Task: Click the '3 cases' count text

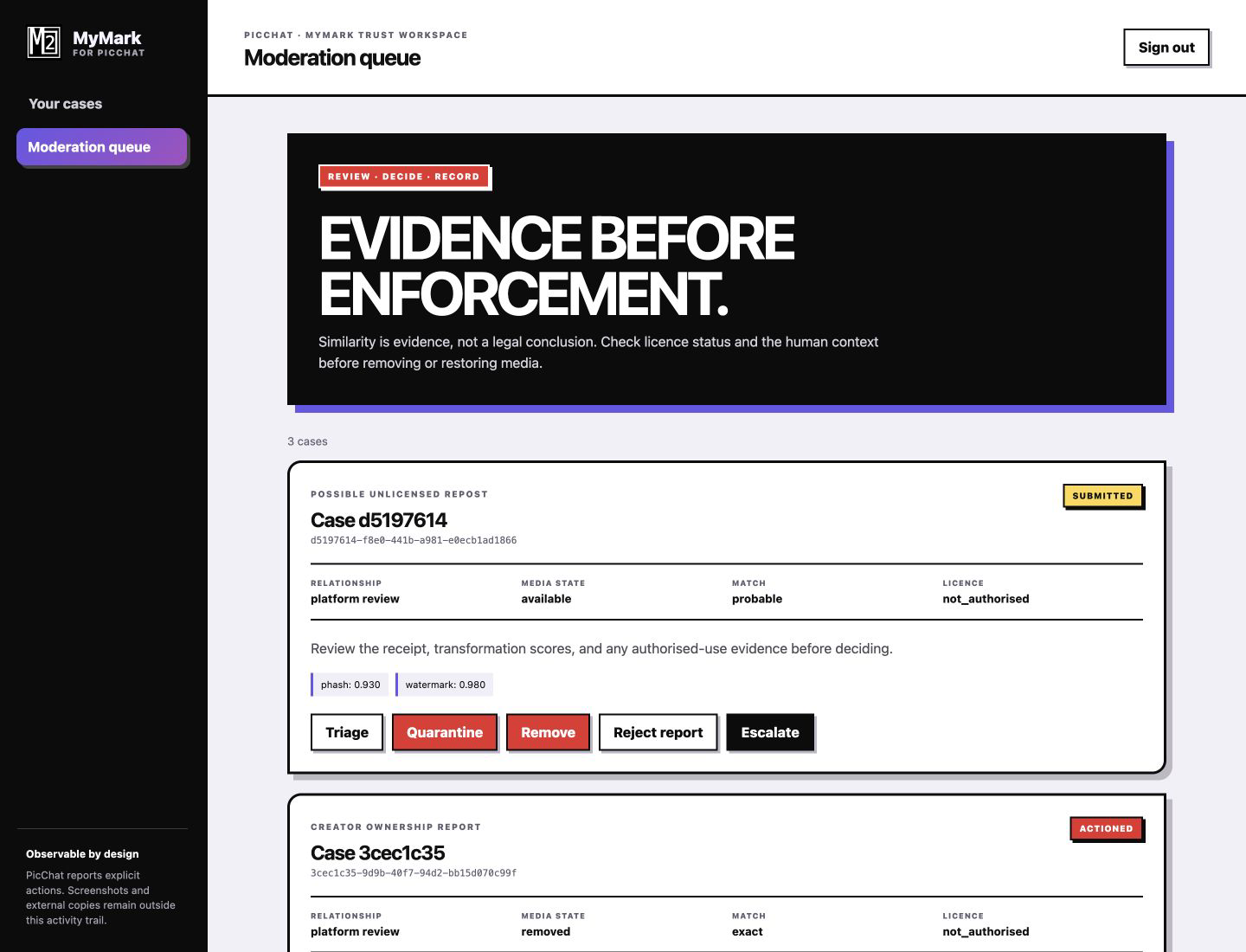Action: tap(307, 441)
